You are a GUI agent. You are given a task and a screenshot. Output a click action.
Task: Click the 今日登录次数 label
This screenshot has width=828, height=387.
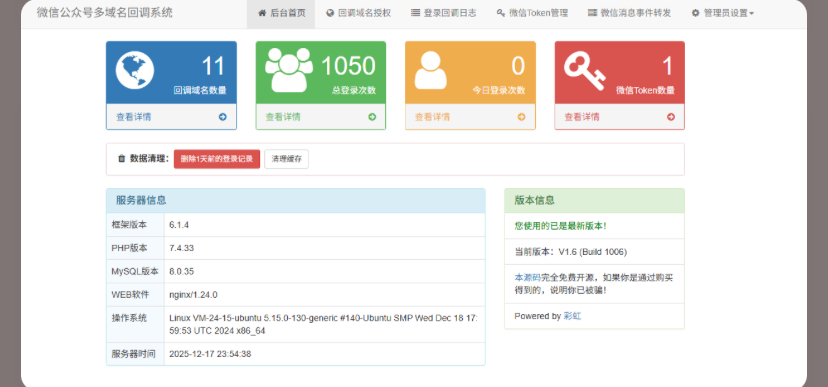pyautogui.click(x=499, y=90)
